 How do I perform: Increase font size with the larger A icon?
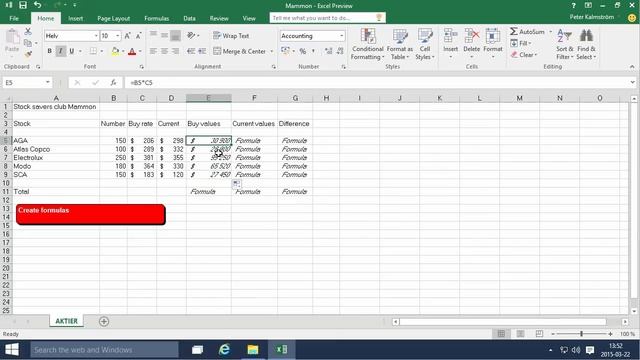[x=127, y=36]
